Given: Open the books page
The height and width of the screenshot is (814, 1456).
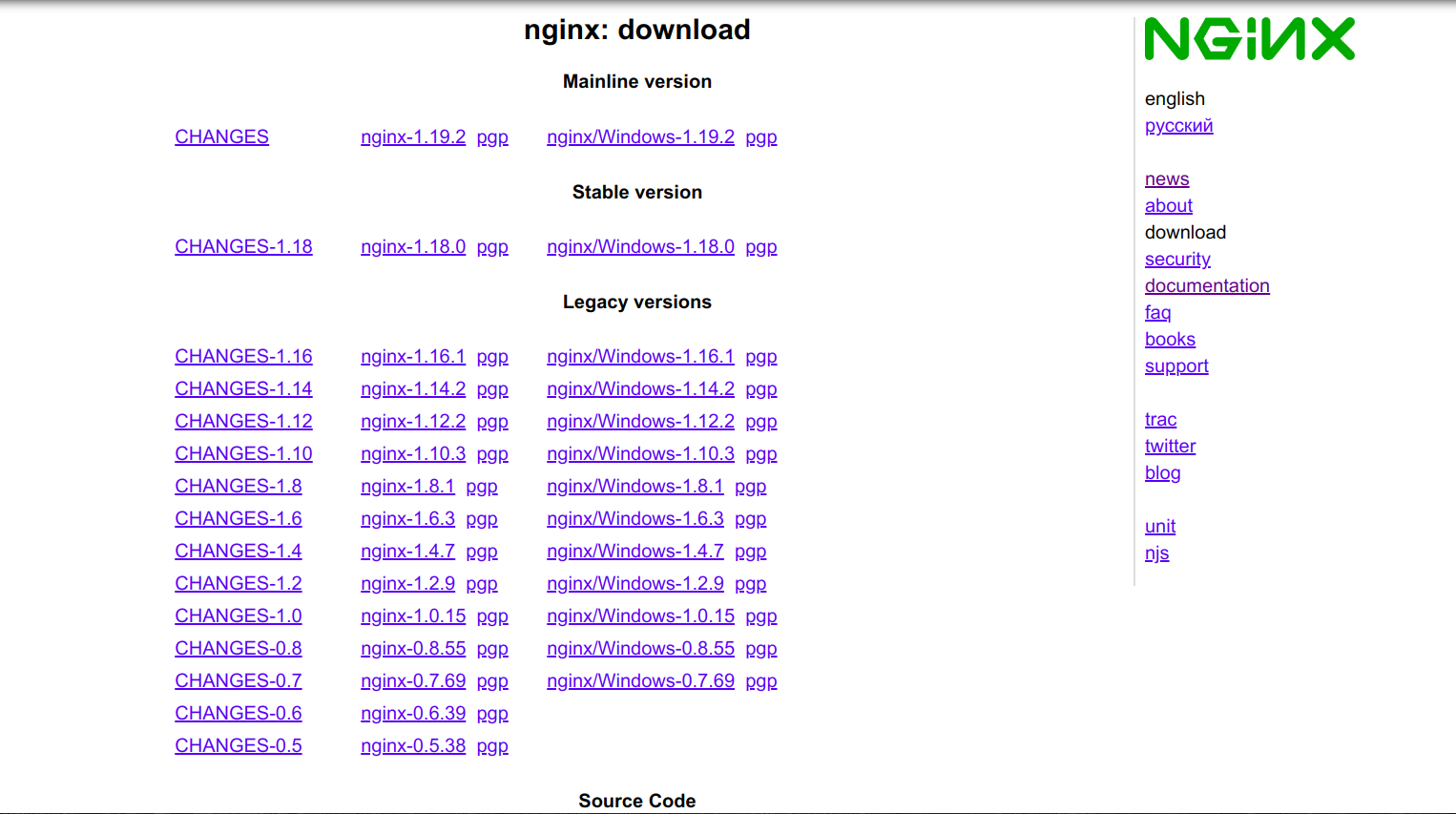Looking at the screenshot, I should point(1170,339).
